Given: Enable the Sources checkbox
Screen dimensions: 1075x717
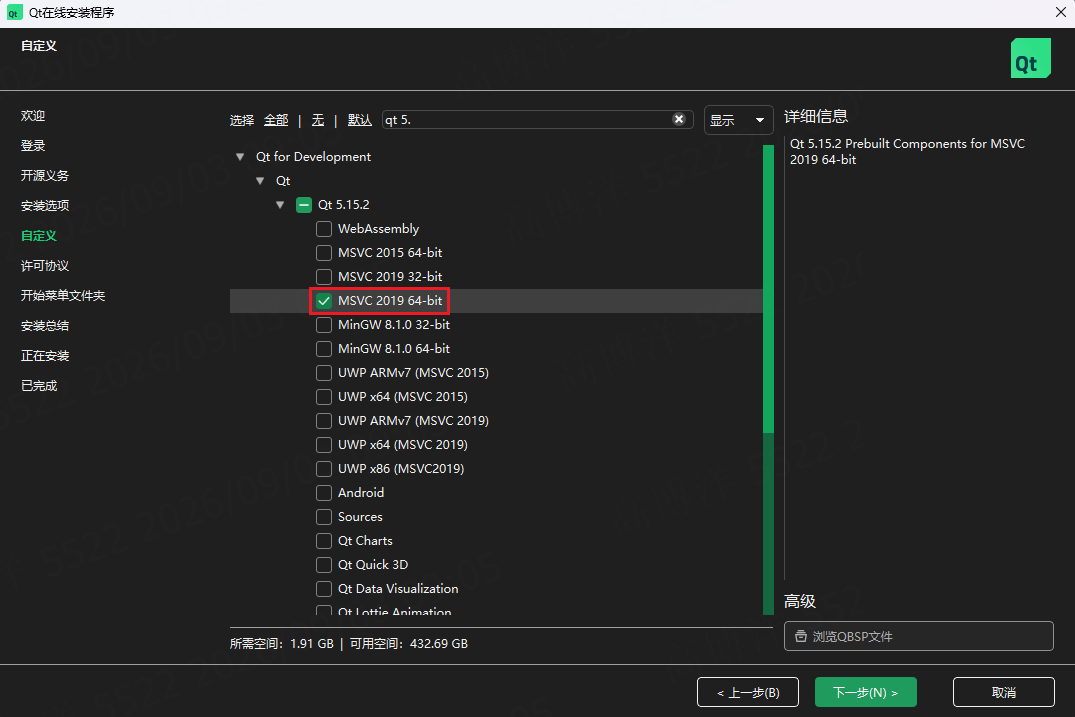Looking at the screenshot, I should 324,517.
